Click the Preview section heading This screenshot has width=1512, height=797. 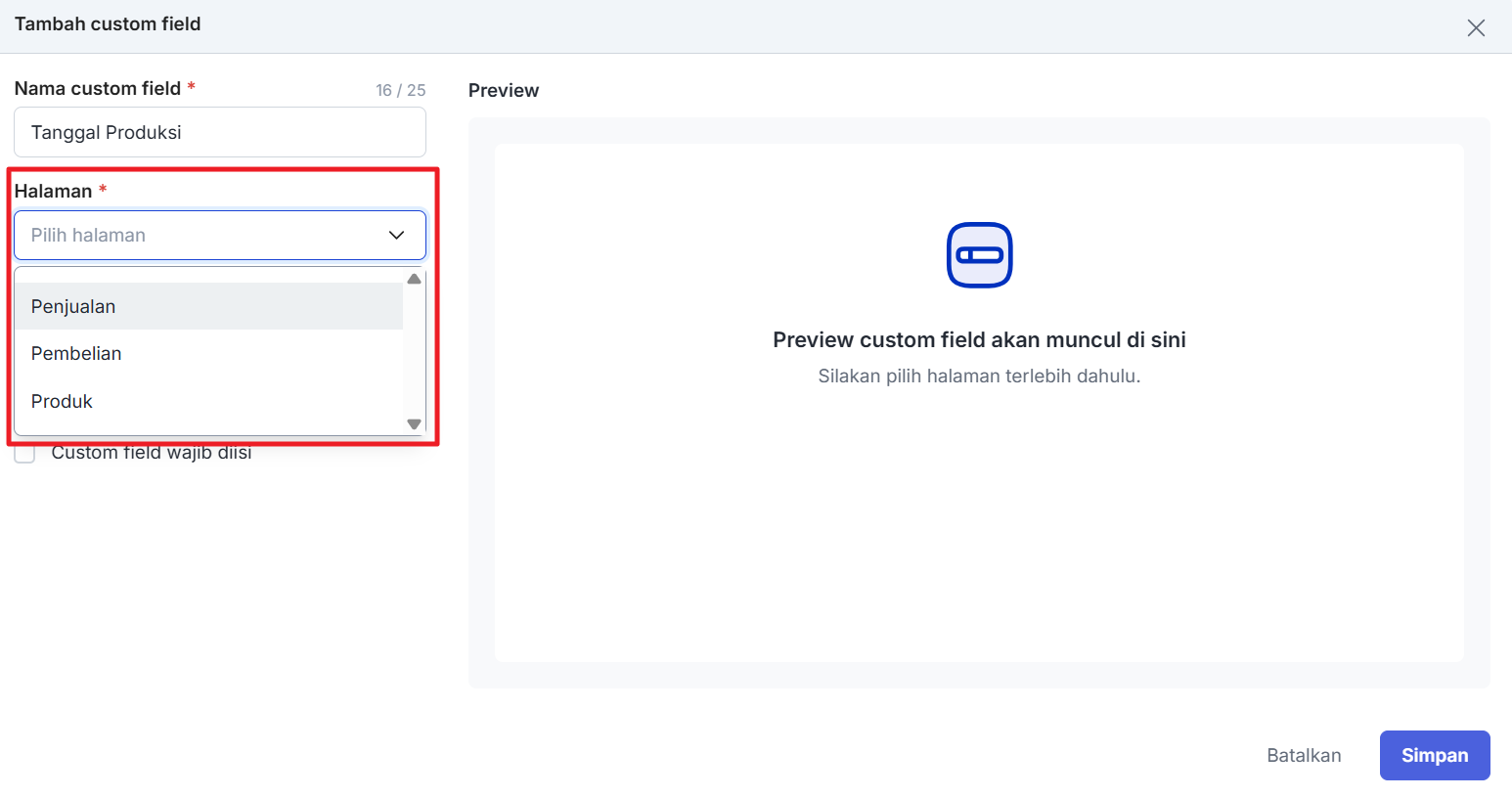504,90
